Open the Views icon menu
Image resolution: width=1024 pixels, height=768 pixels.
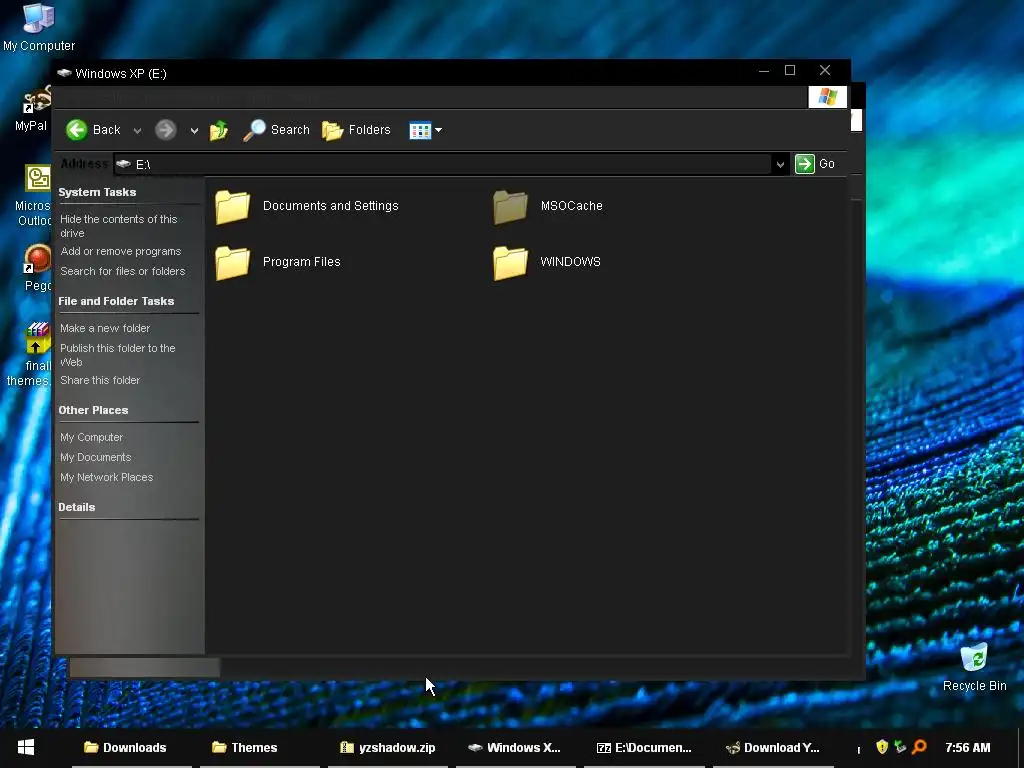[420, 131]
